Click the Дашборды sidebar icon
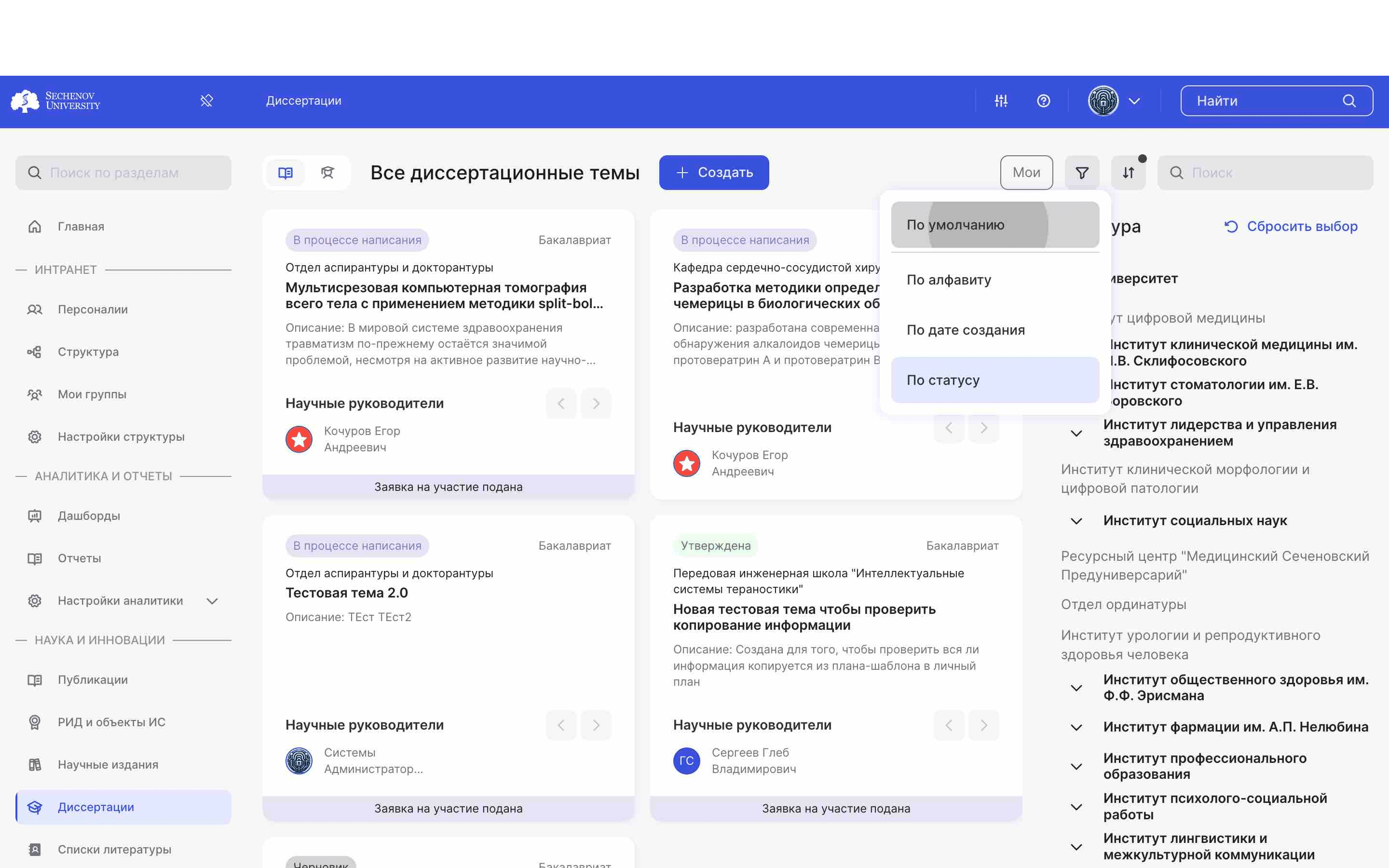The height and width of the screenshot is (868, 1389). tap(34, 516)
